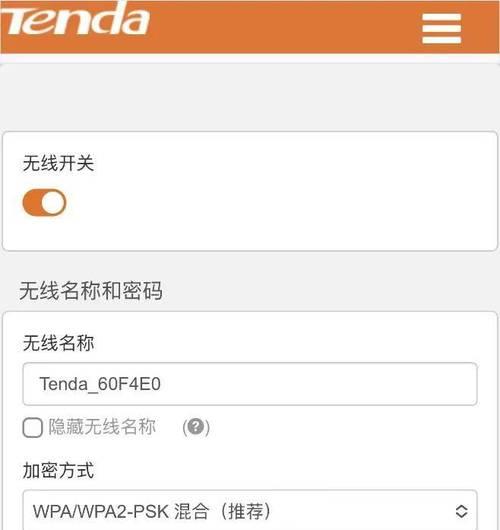Click the 无线名称 wireless name input field
The image size is (500, 530).
pos(250,384)
